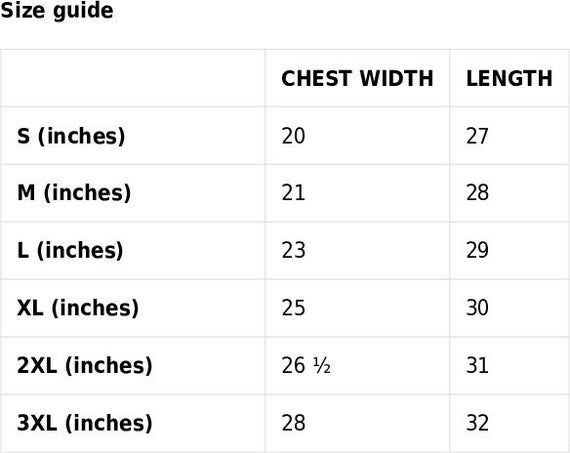570x453 pixels.
Task: Click the S (inches) row label
Action: (x=71, y=136)
